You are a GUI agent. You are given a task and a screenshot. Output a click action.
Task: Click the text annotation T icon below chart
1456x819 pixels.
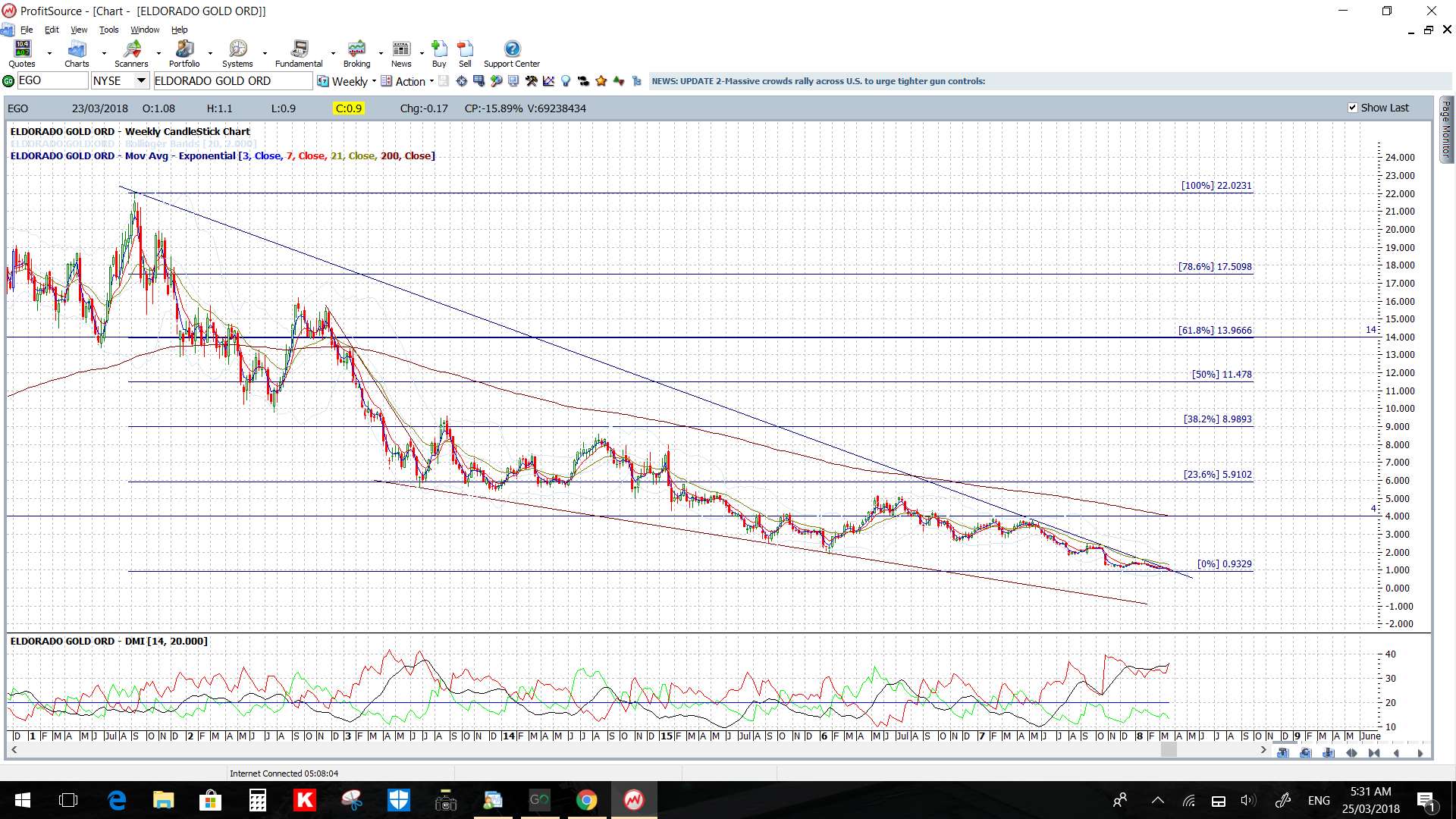tap(1282, 753)
